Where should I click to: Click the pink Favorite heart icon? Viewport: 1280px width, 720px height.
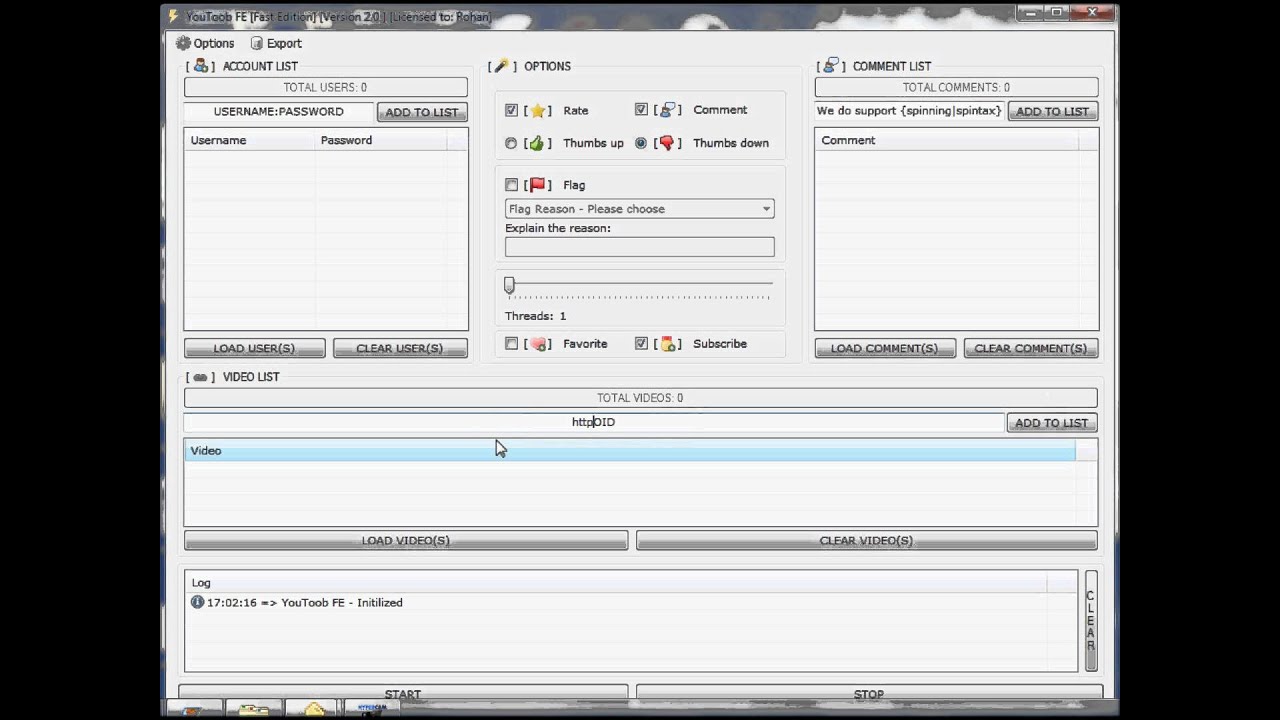539,344
